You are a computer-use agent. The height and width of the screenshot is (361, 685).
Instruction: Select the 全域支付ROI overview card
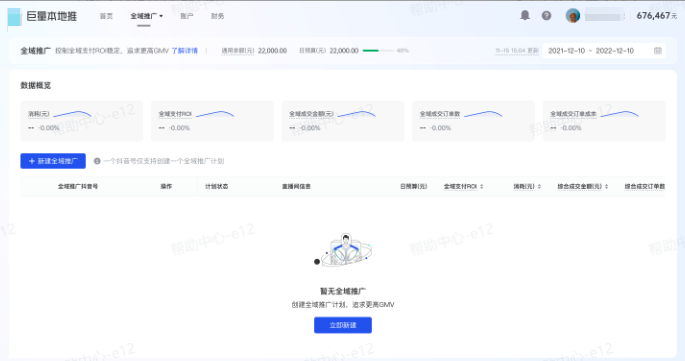[x=212, y=121]
